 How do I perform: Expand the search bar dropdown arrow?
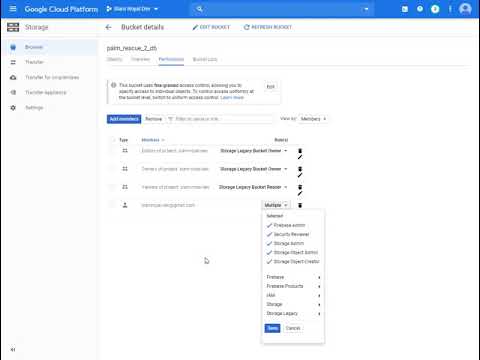pyautogui.click(x=366, y=9)
